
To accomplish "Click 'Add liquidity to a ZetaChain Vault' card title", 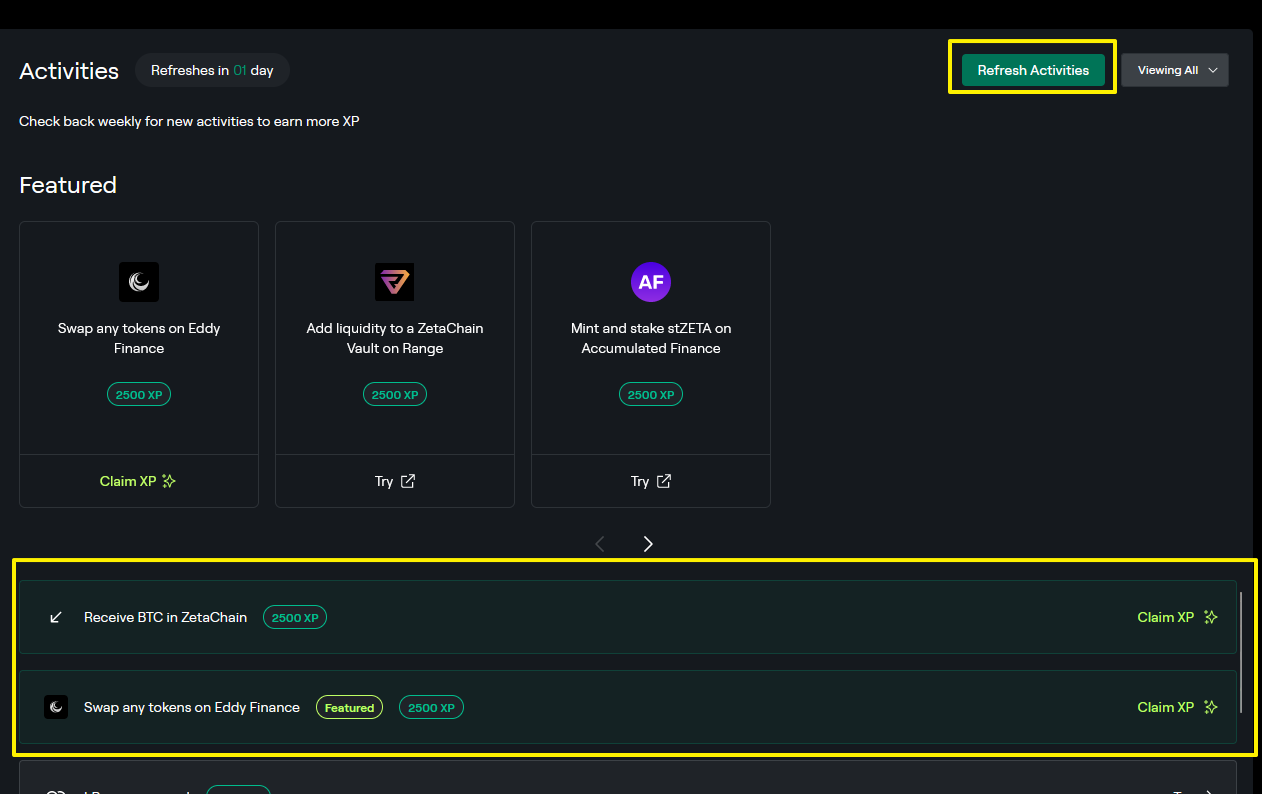I will coord(395,338).
